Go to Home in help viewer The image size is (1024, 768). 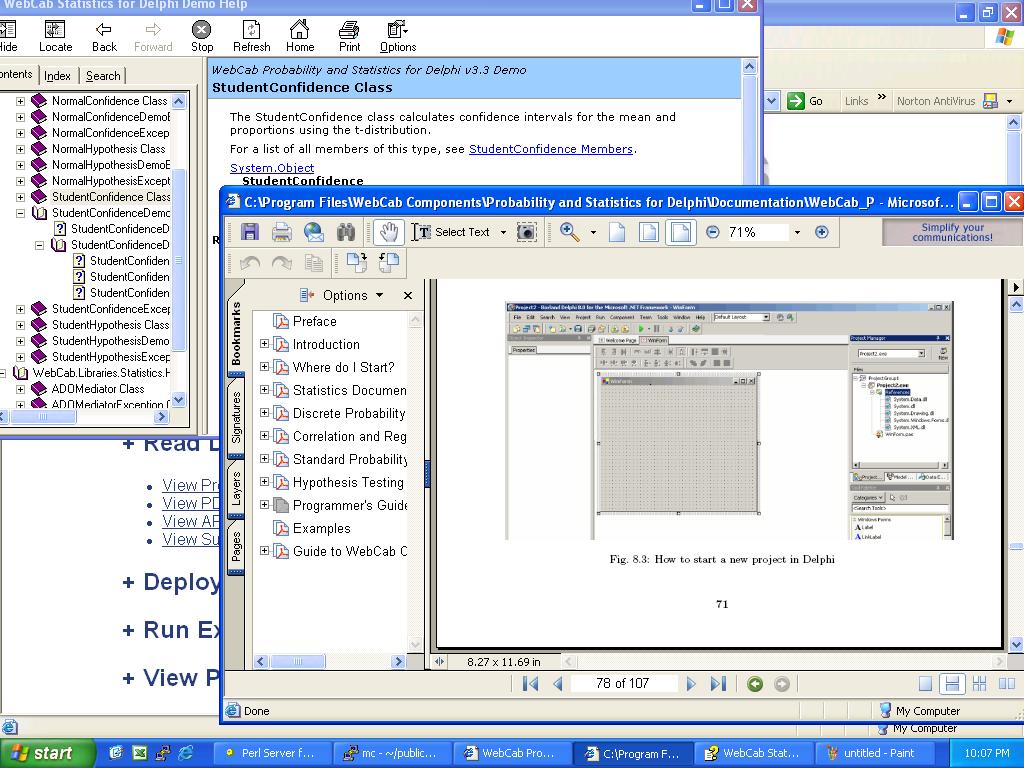(300, 37)
